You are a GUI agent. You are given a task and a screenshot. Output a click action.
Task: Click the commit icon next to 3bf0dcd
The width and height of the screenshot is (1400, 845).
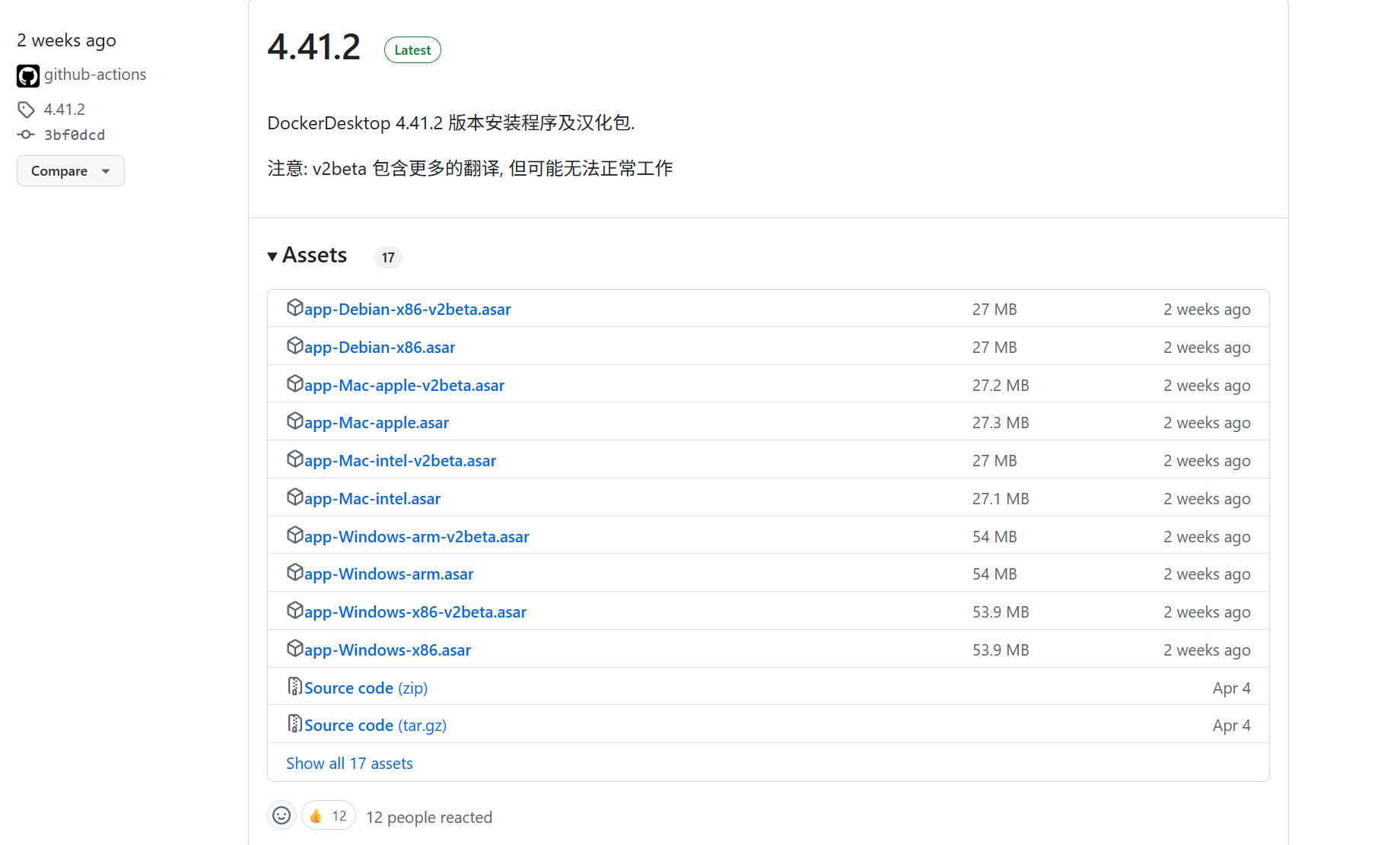26,135
